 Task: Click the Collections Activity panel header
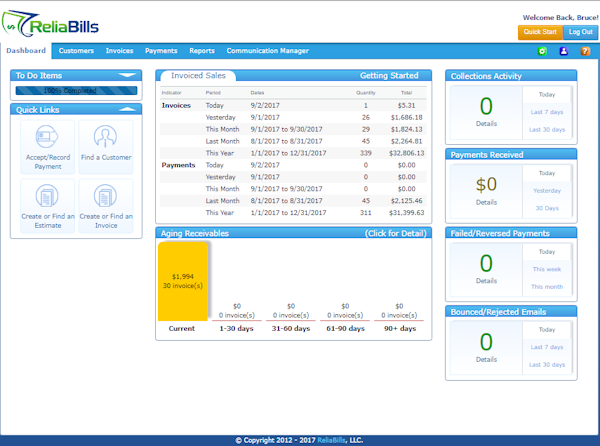tap(511, 76)
